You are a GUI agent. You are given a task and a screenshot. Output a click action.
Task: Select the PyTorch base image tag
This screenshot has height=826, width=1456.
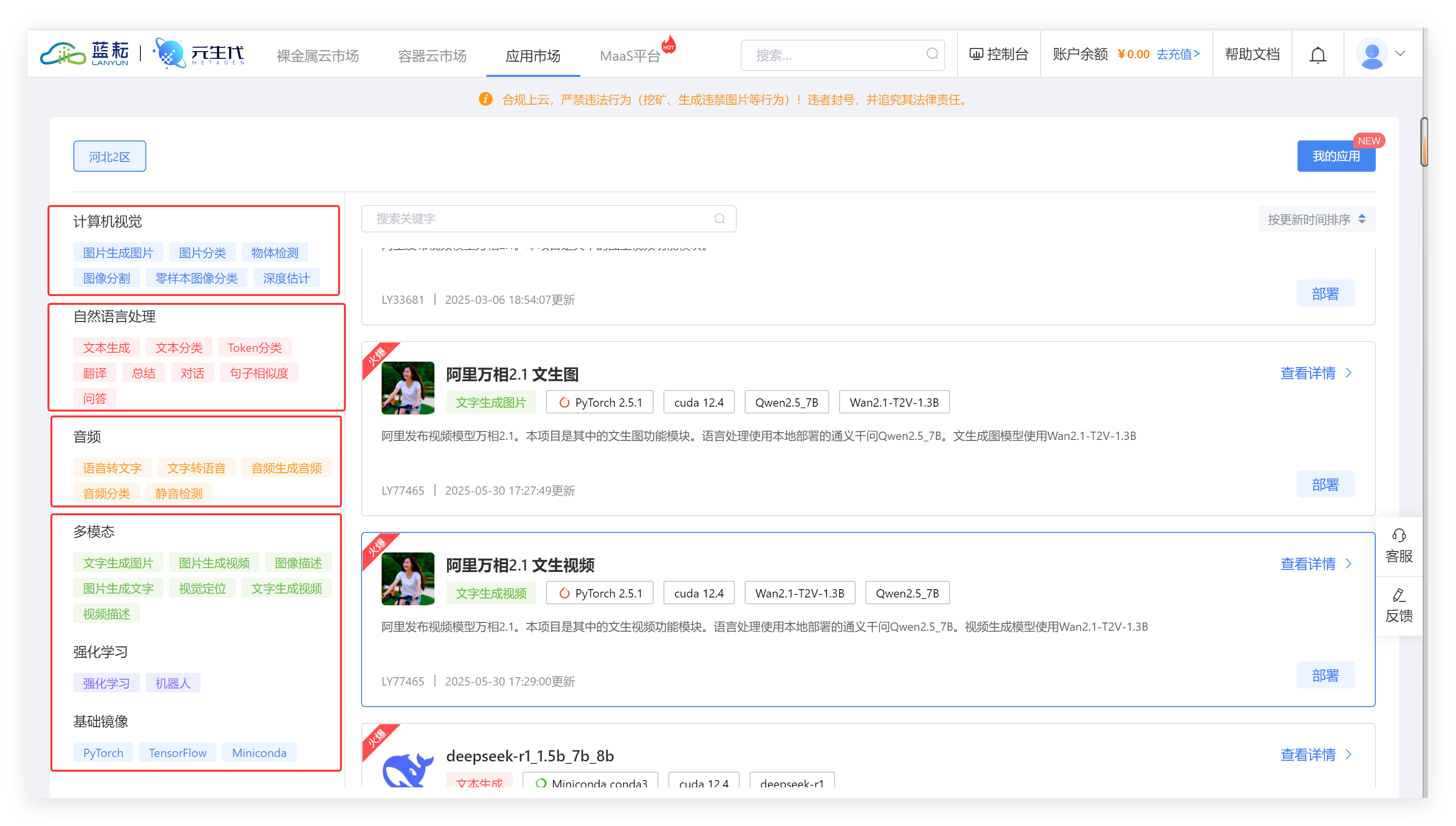(103, 753)
